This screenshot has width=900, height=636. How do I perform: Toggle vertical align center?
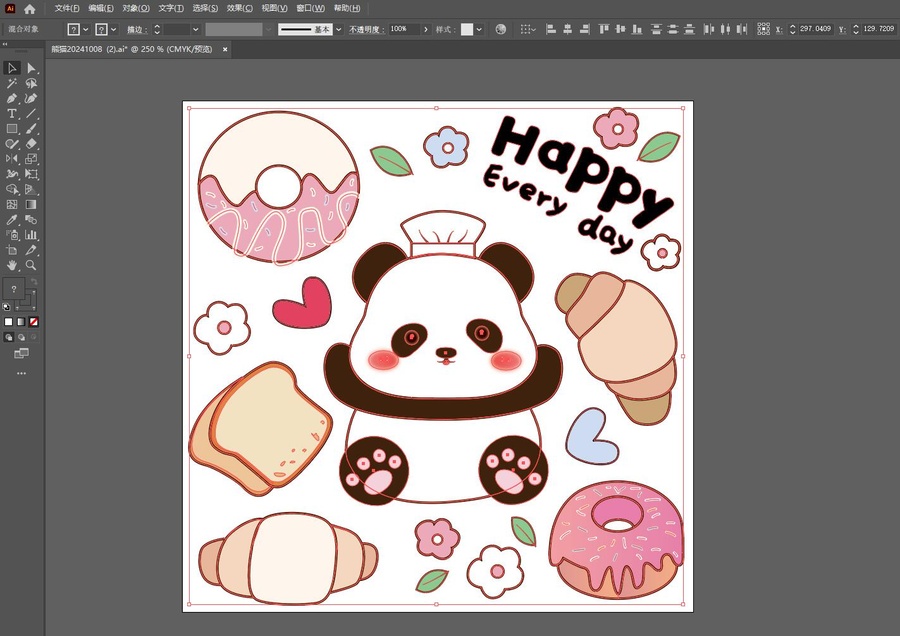(x=620, y=29)
